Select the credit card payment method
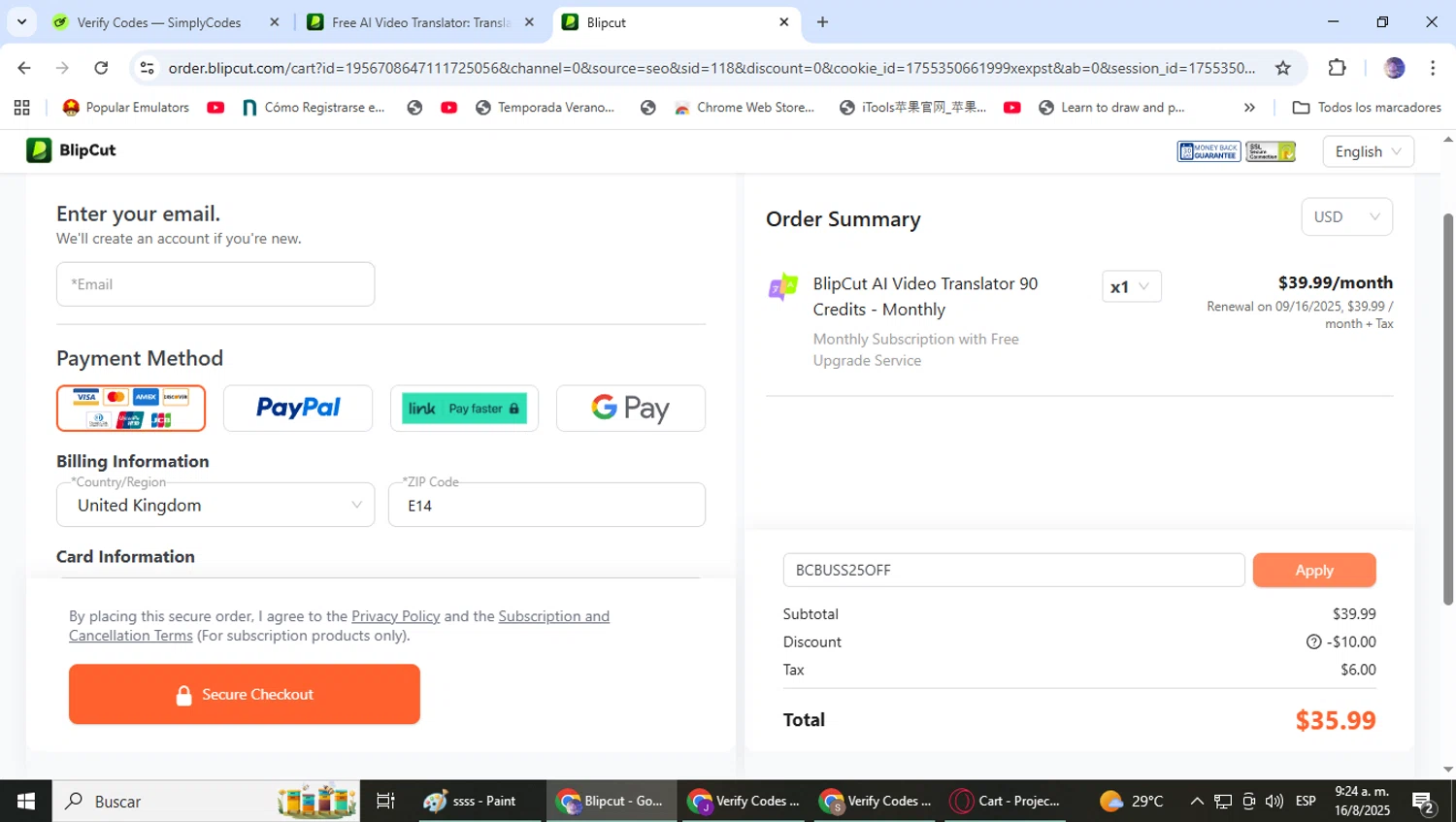The height and width of the screenshot is (822, 1456). coord(131,409)
